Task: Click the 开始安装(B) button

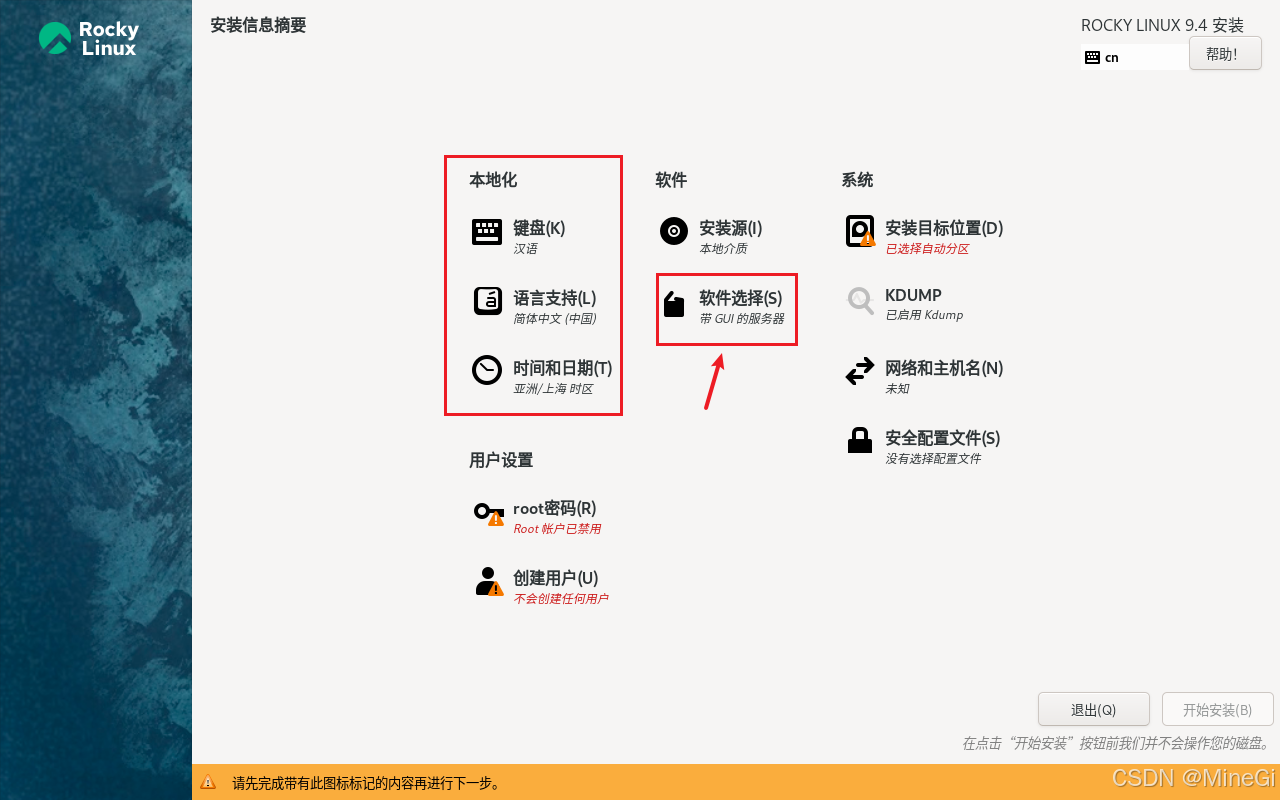Action: click(1217, 709)
